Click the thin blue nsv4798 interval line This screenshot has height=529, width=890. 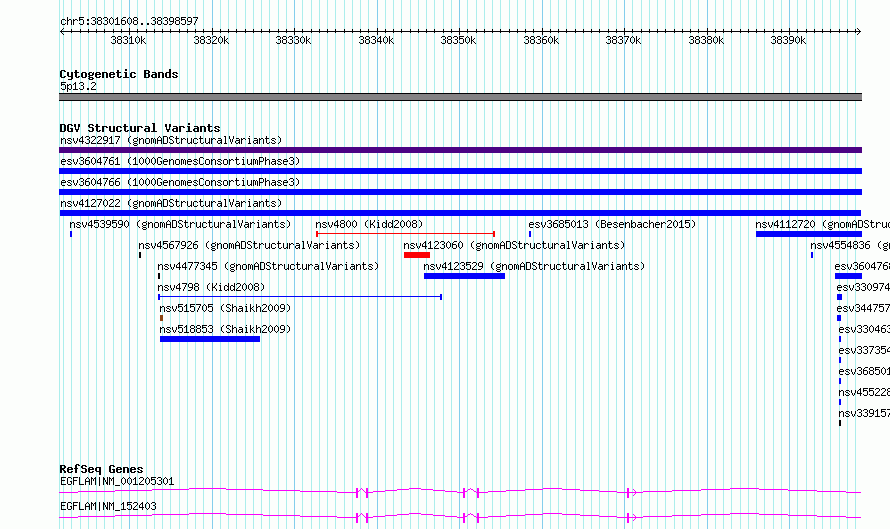coord(300,297)
